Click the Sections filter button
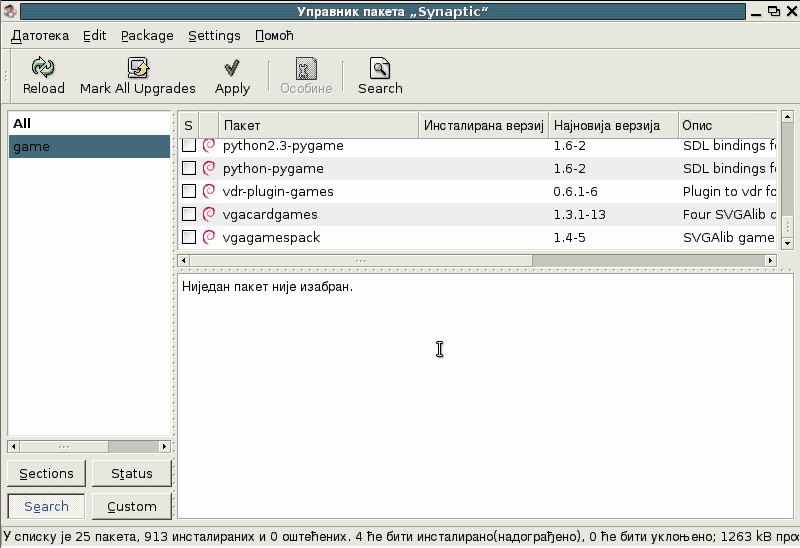This screenshot has height=548, width=800. (46, 474)
